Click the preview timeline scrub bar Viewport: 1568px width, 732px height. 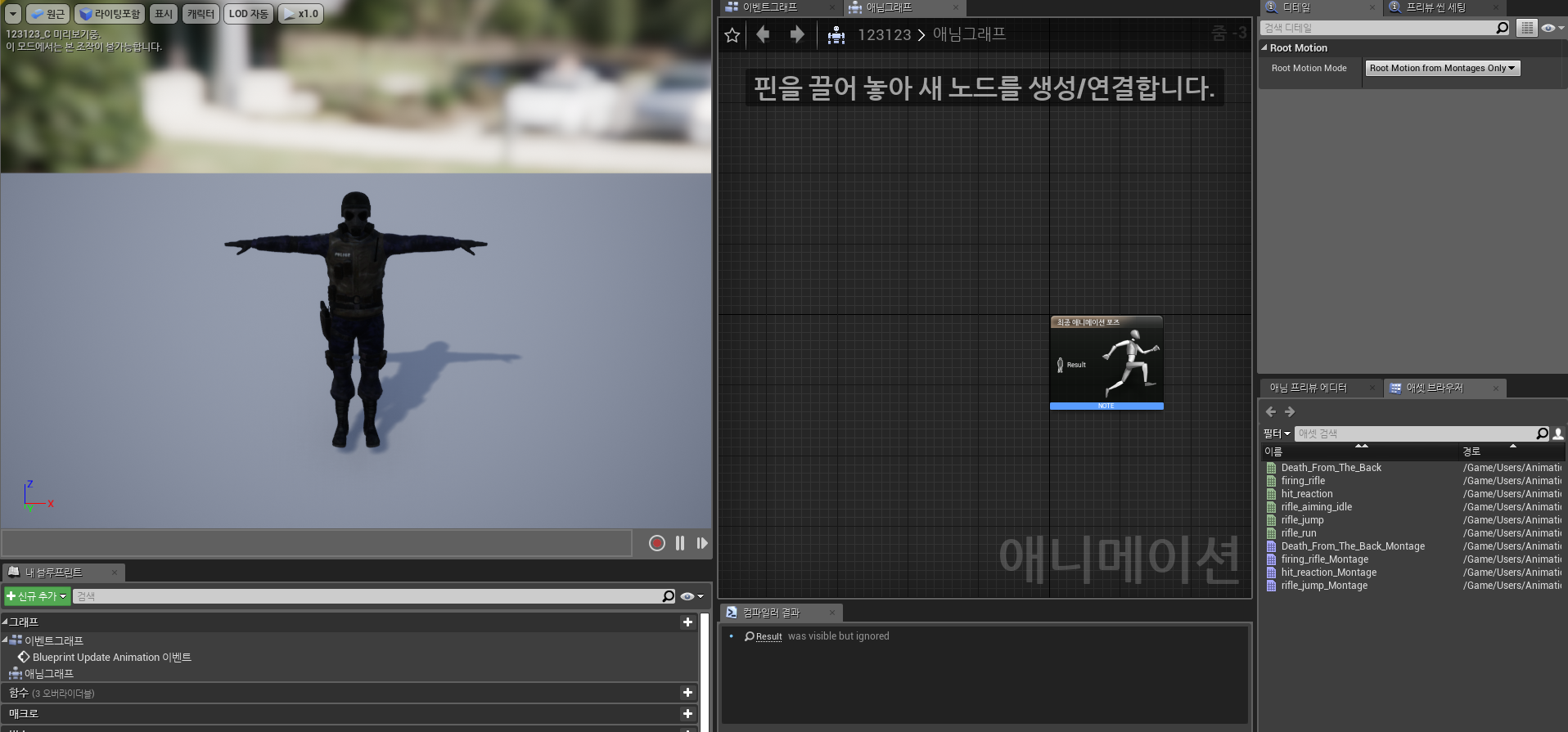coord(317,543)
